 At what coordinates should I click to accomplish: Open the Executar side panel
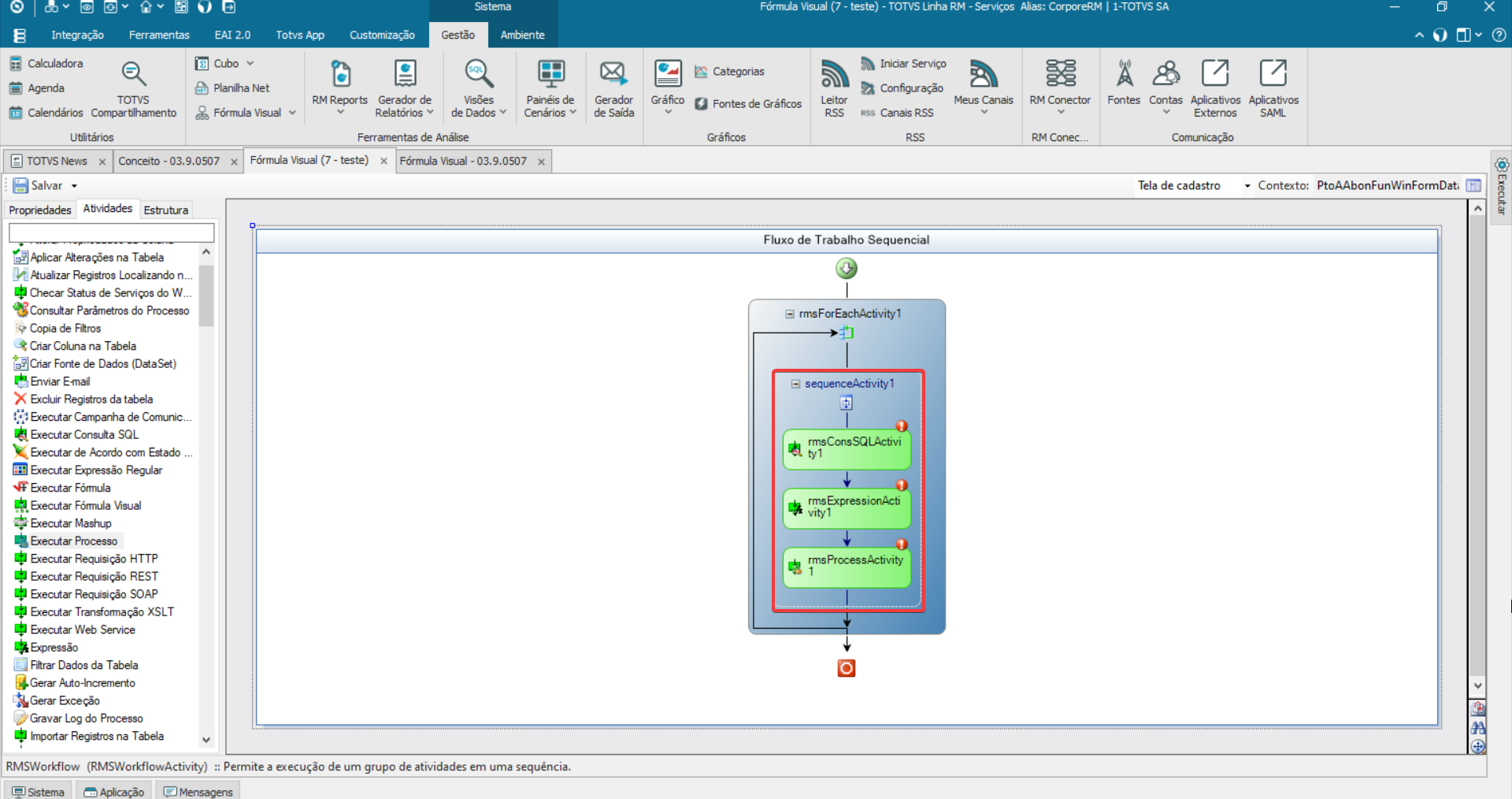(x=1502, y=188)
